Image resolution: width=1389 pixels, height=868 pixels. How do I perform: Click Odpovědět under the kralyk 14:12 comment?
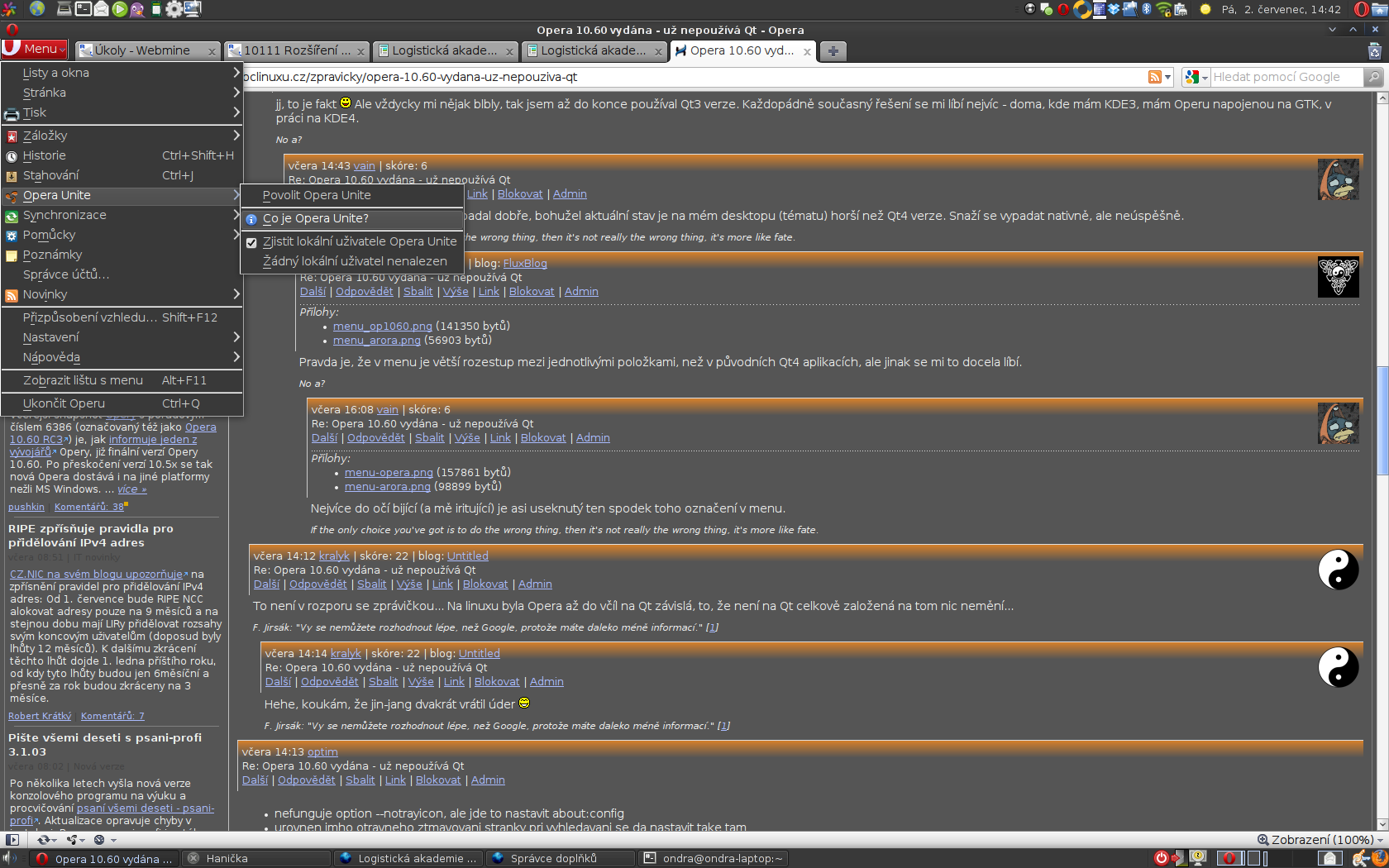(x=318, y=584)
